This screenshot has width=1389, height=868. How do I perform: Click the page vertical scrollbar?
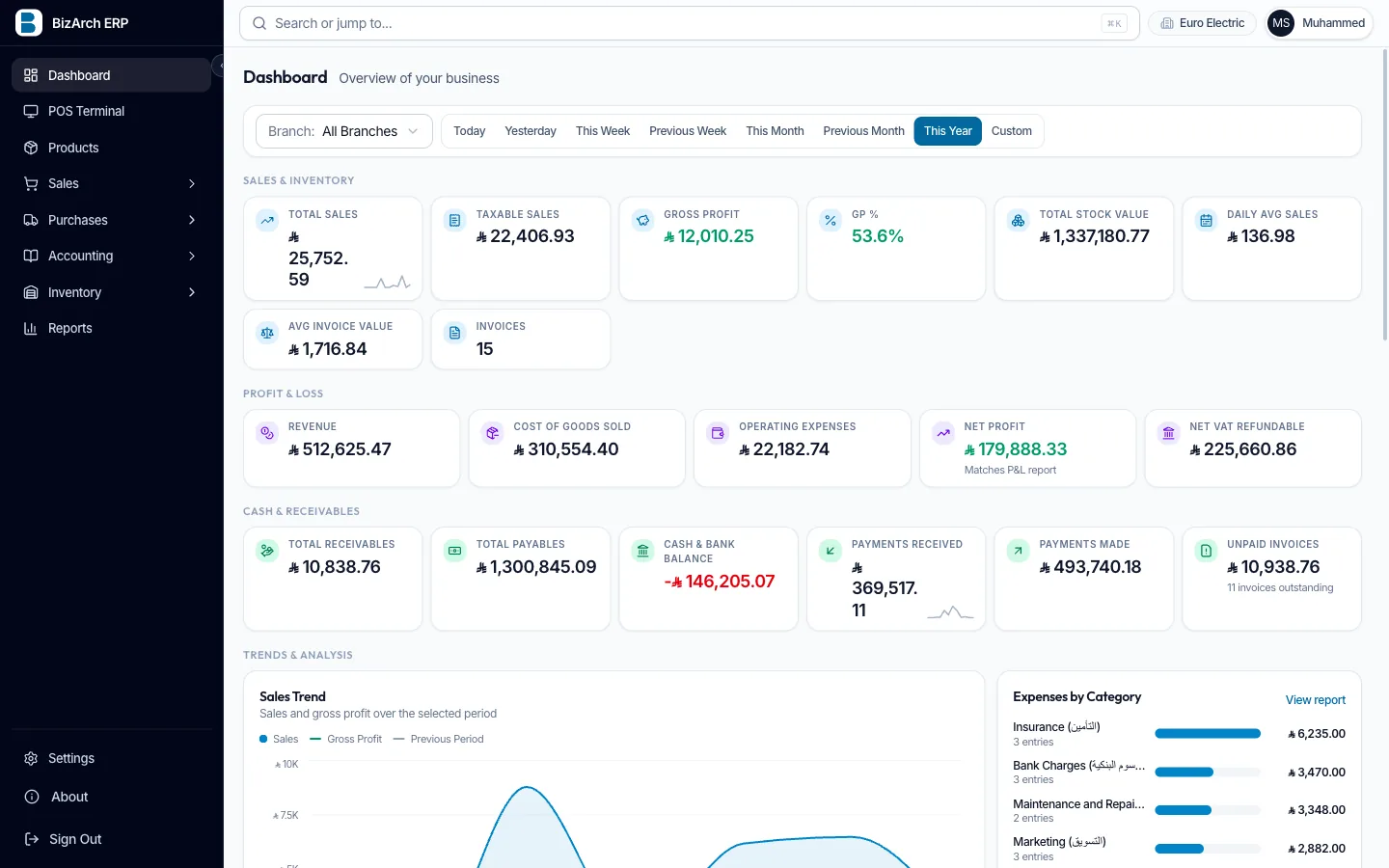(1385, 194)
